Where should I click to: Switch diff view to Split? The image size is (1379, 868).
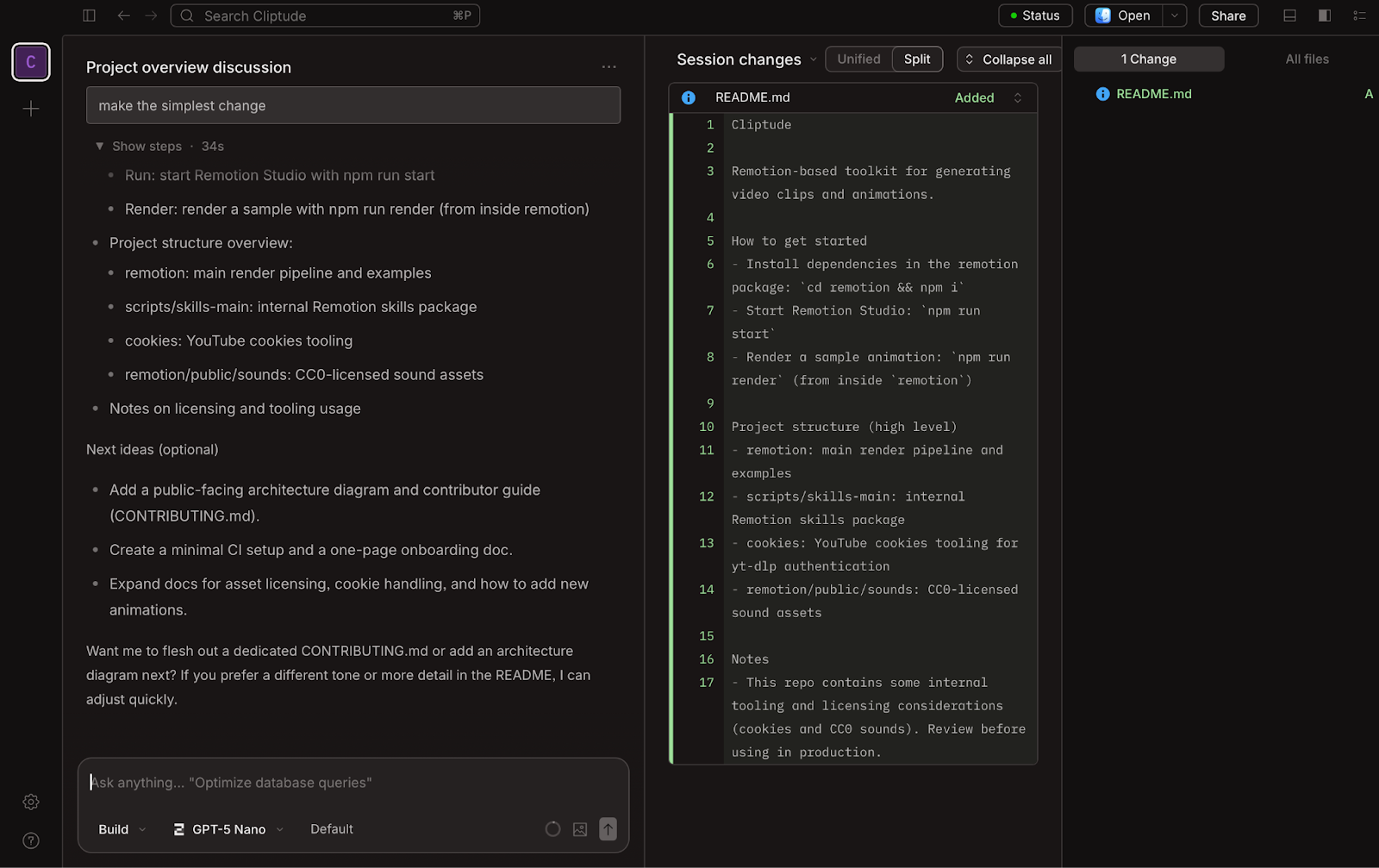916,59
